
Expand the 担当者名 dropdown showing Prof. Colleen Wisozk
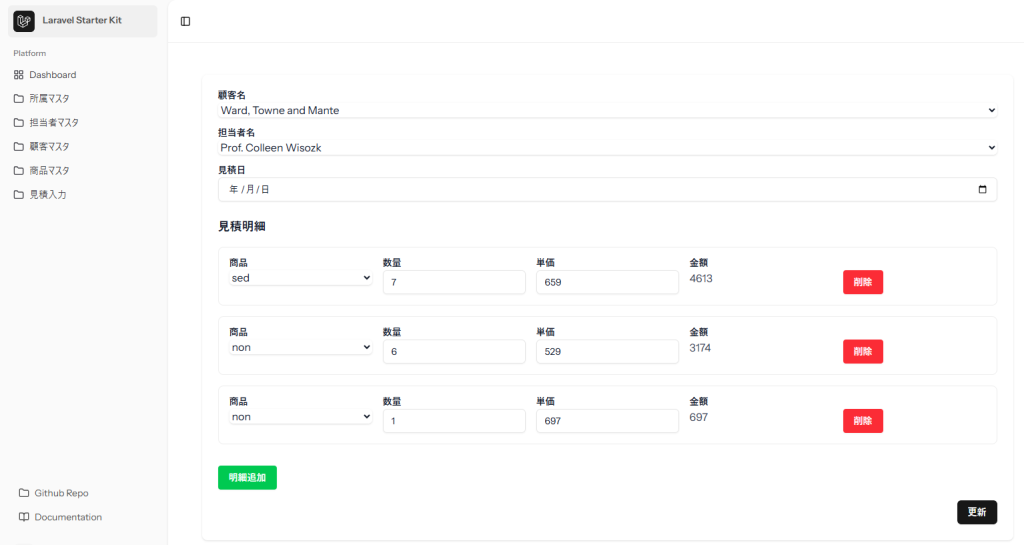tap(607, 147)
